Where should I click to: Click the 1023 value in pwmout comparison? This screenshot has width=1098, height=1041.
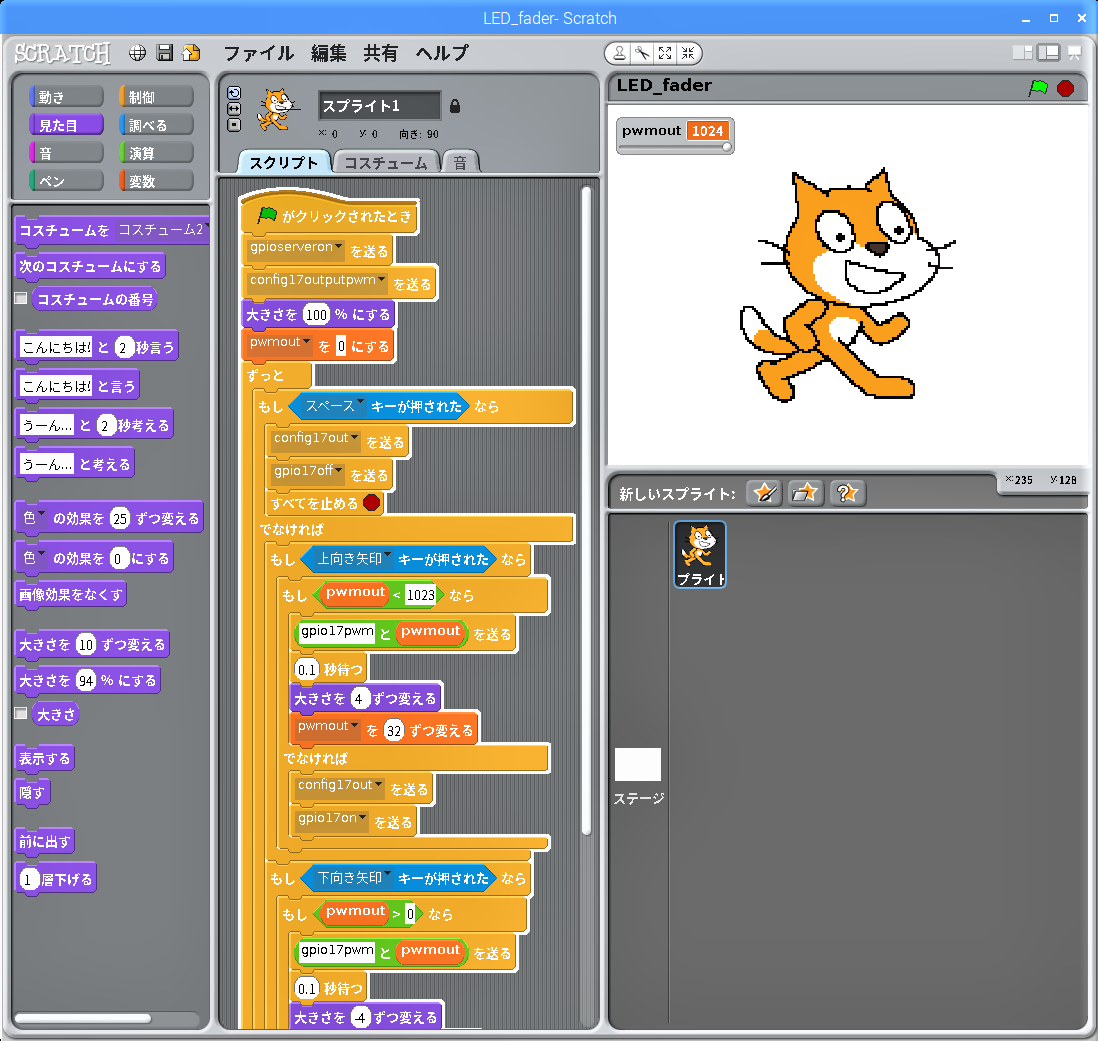point(420,595)
